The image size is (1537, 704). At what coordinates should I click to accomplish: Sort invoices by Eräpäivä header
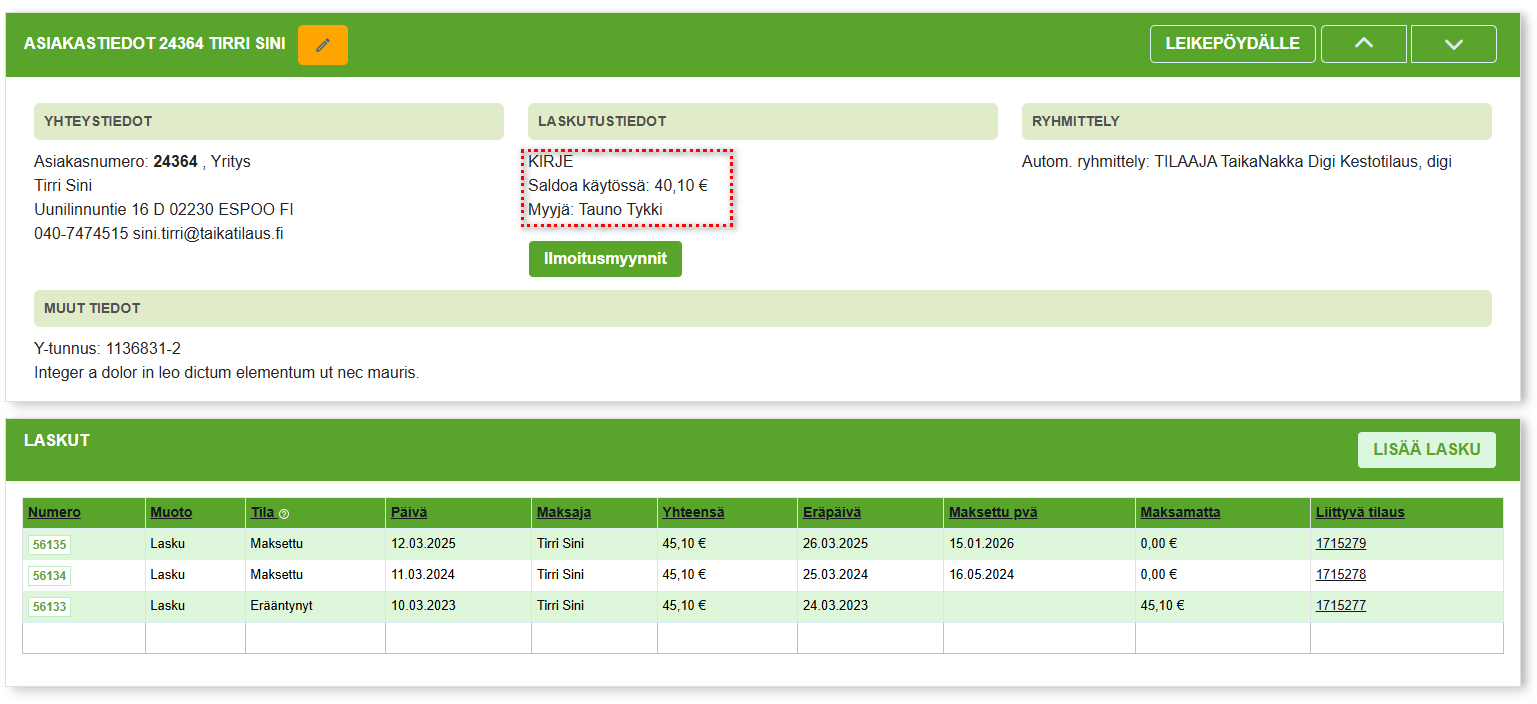point(831,513)
